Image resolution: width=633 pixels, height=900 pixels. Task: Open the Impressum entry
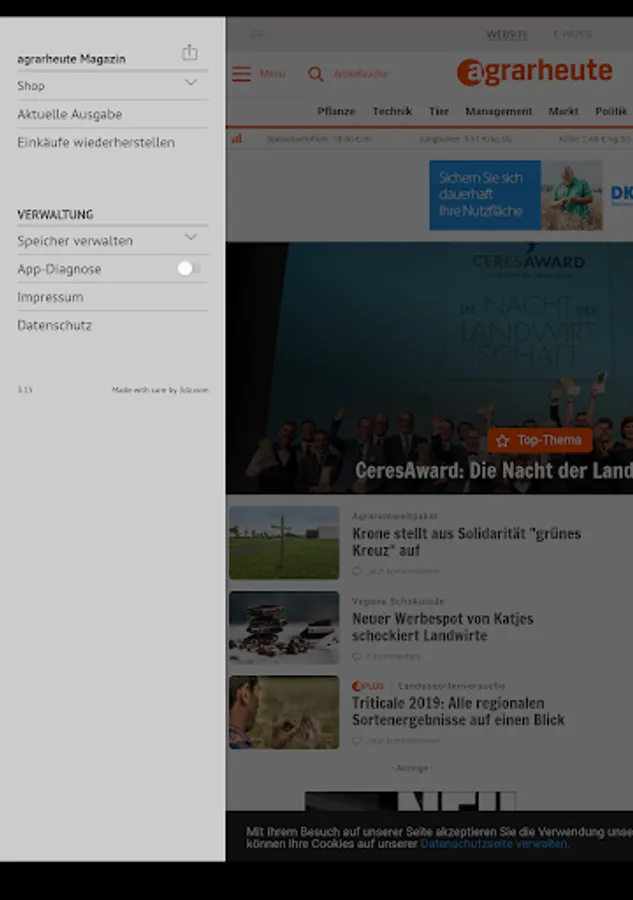pos(50,297)
